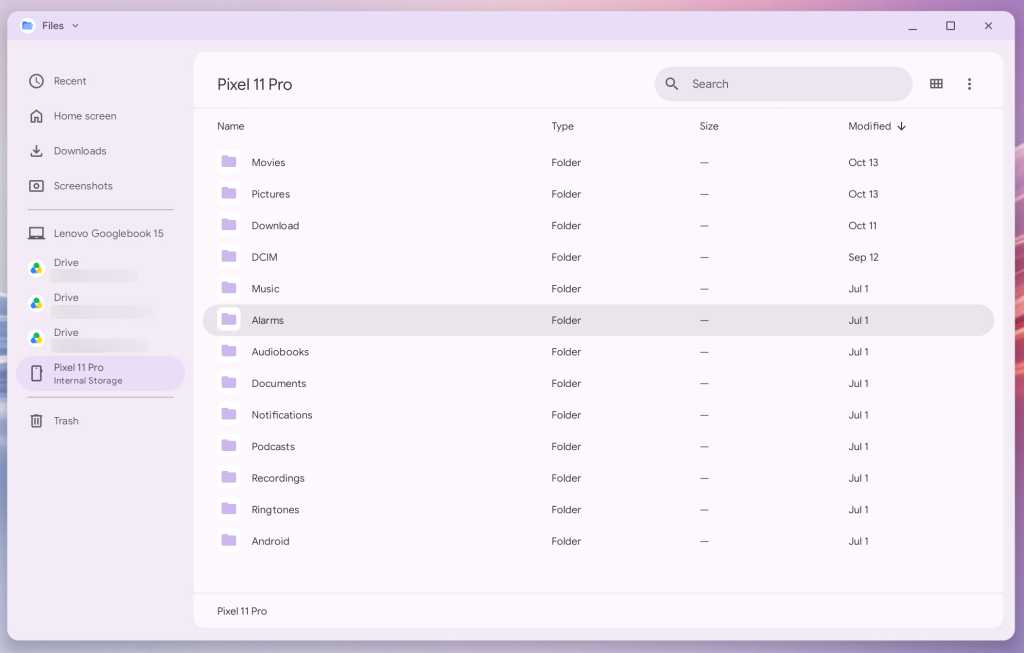1024x653 pixels.
Task: Select the Alarms folder name
Action: [x=268, y=320]
